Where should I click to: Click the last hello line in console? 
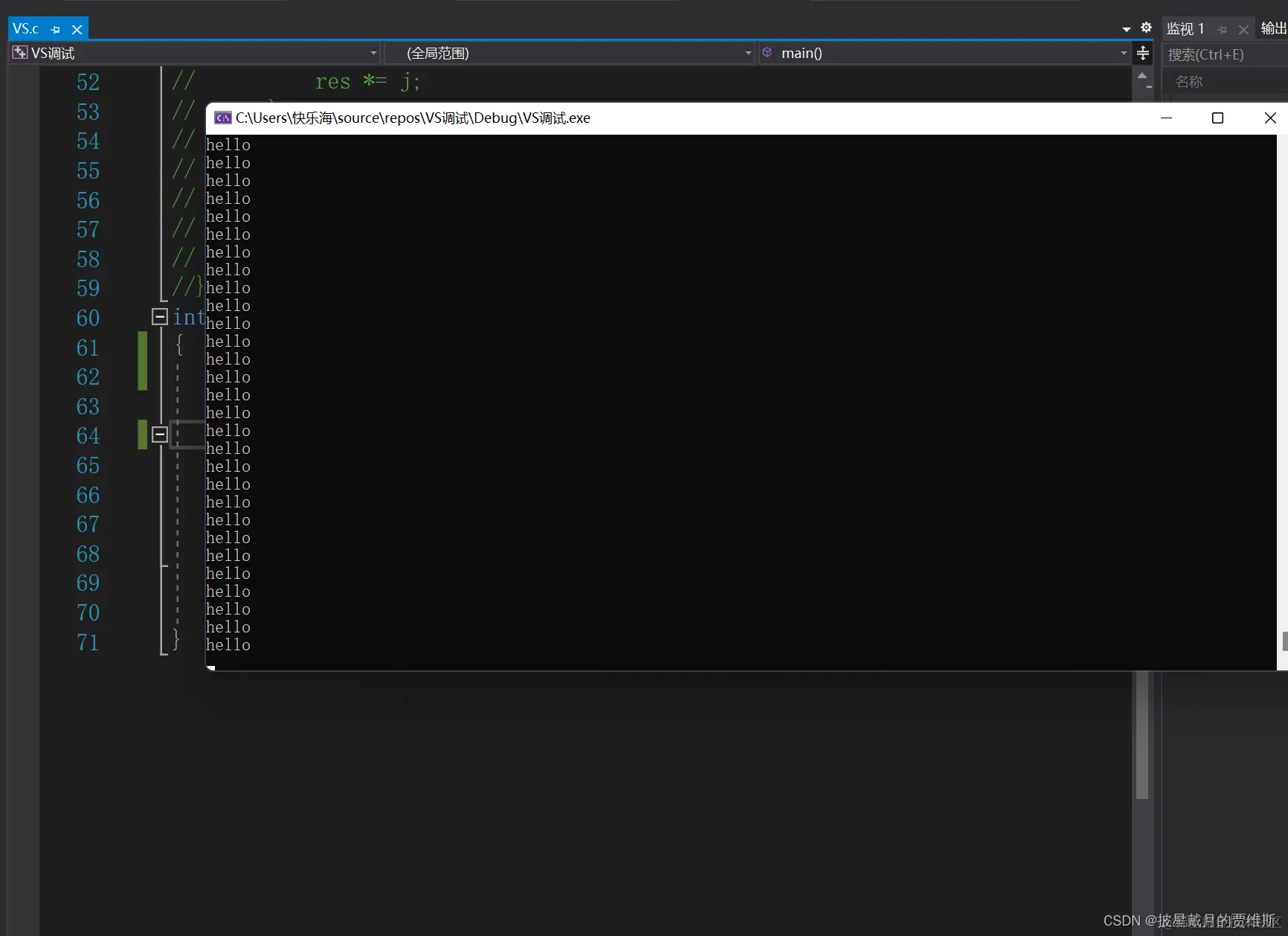228,645
